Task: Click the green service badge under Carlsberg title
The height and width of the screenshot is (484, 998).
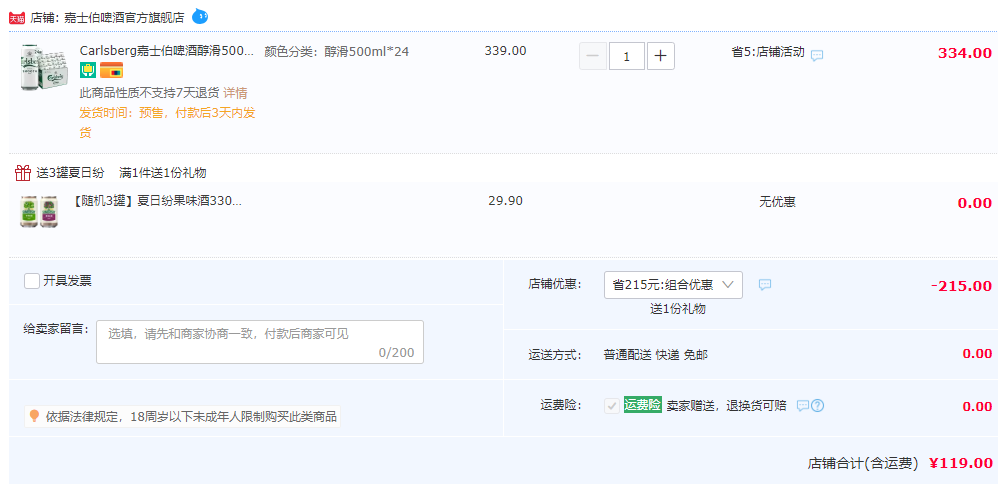Action: (x=88, y=70)
